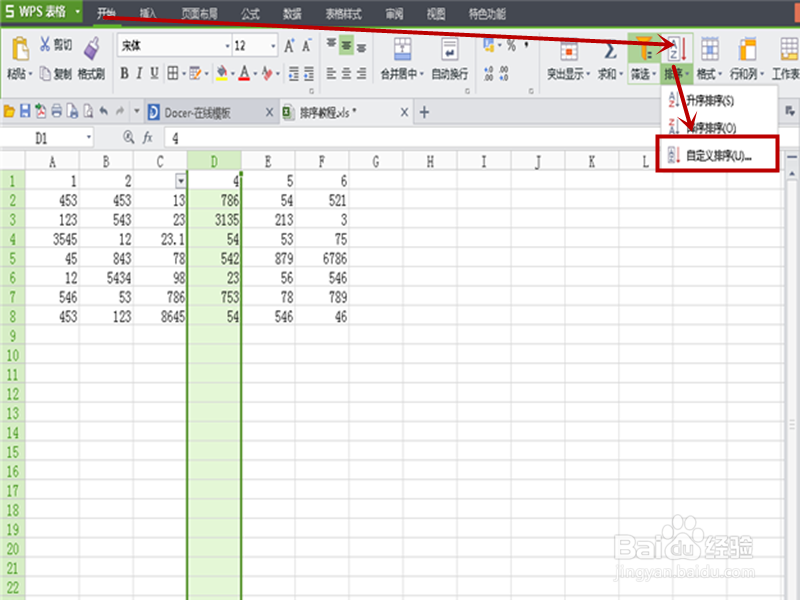
Task: Open the quick access toolbar customize arrow
Action: click(x=136, y=111)
